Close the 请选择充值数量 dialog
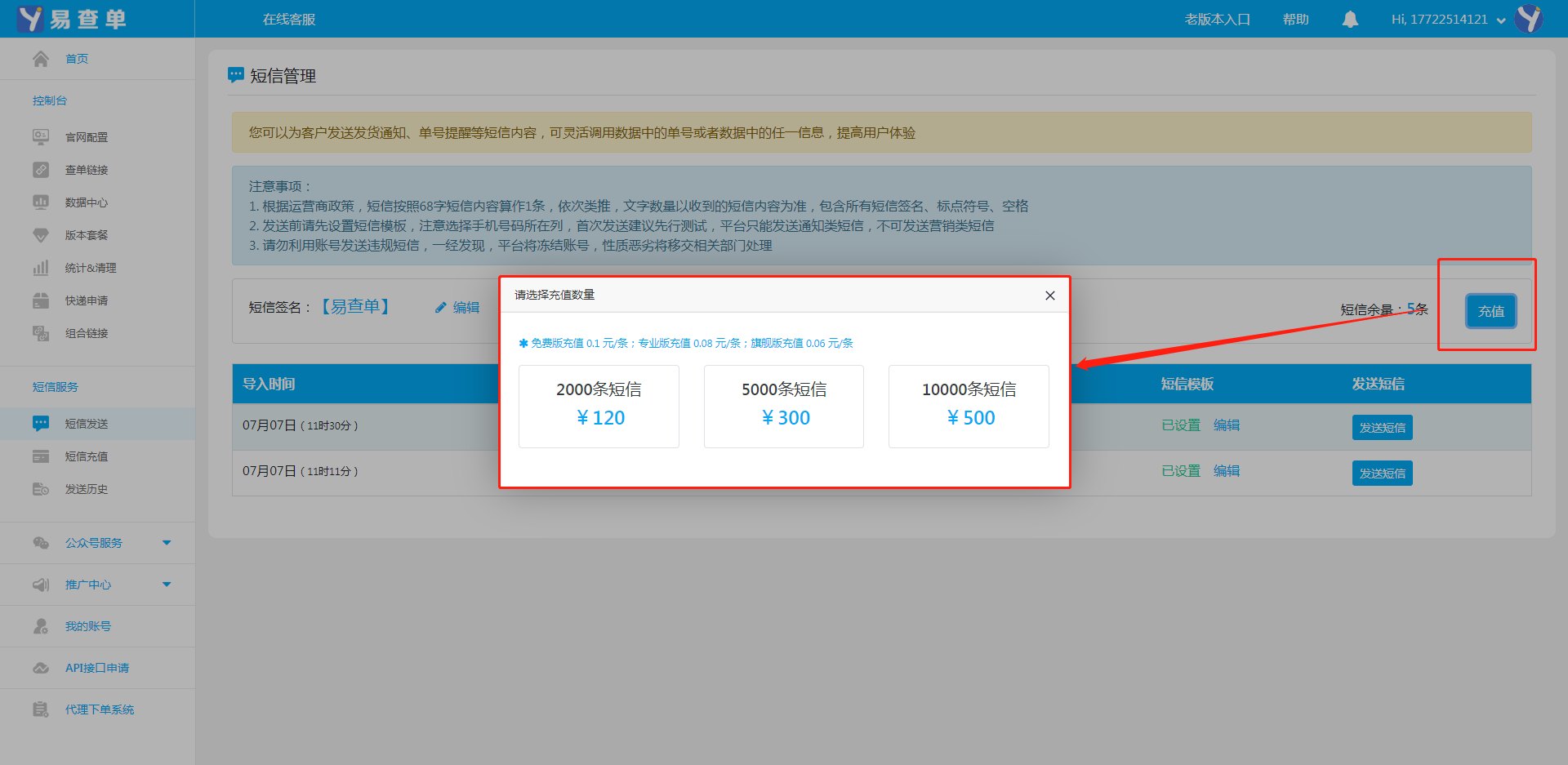This screenshot has width=1568, height=765. 1050,296
